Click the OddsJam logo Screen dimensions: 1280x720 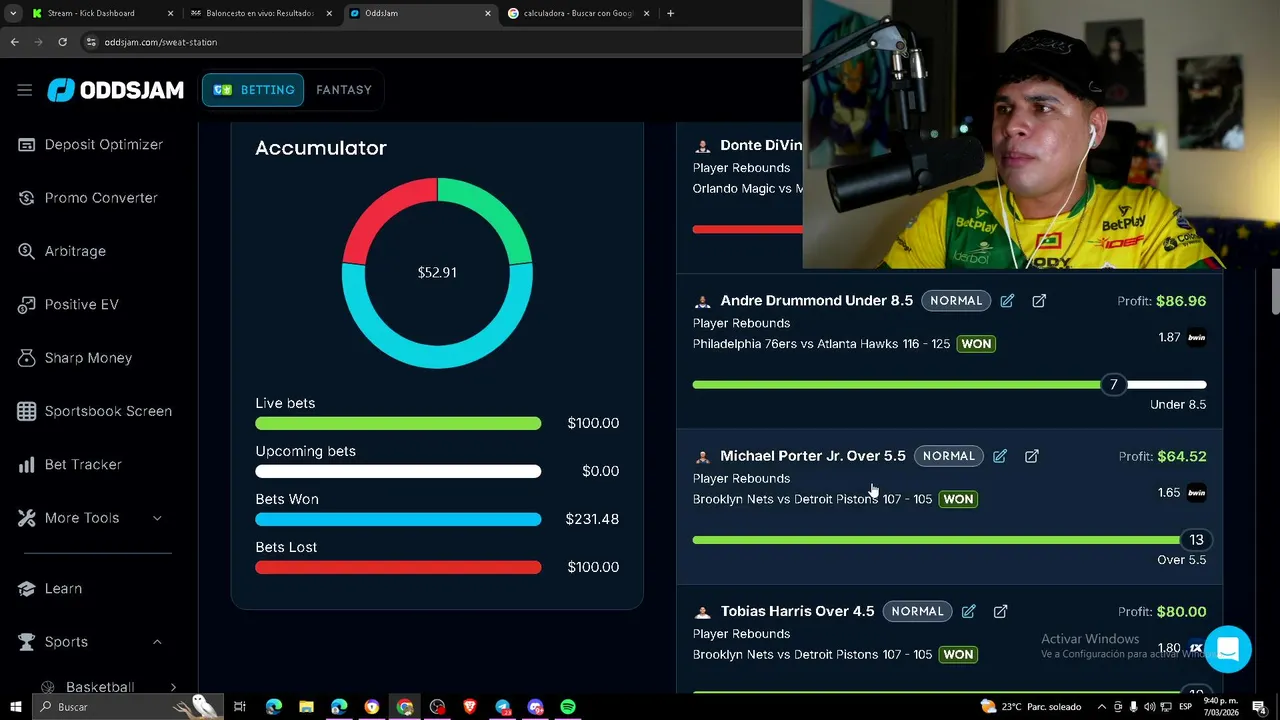coord(116,90)
